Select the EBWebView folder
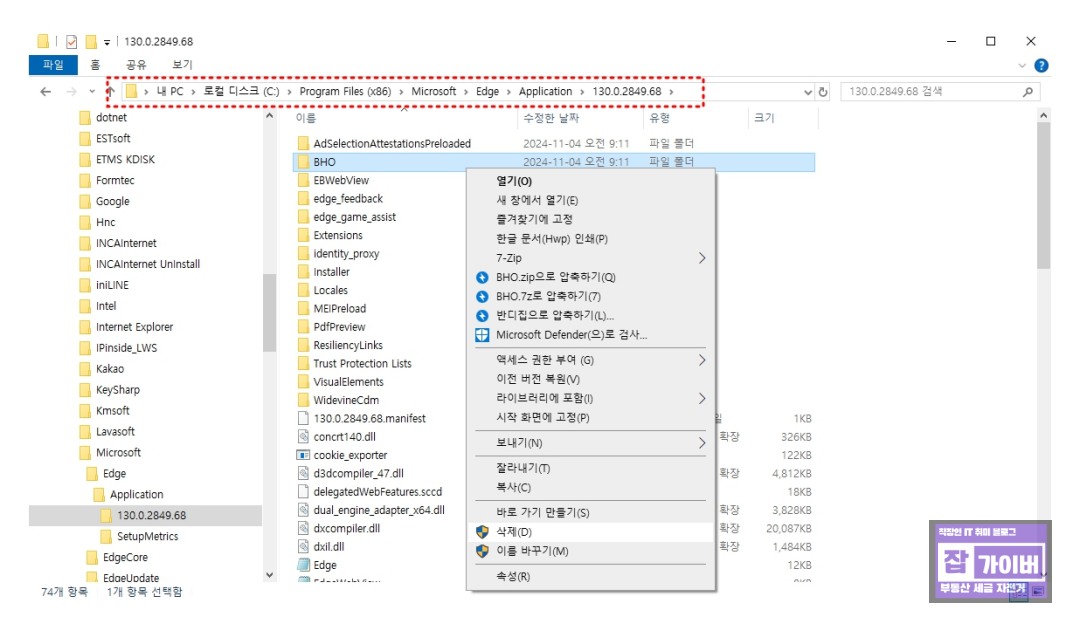Screen dimensions: 1080x631 tap(341, 180)
